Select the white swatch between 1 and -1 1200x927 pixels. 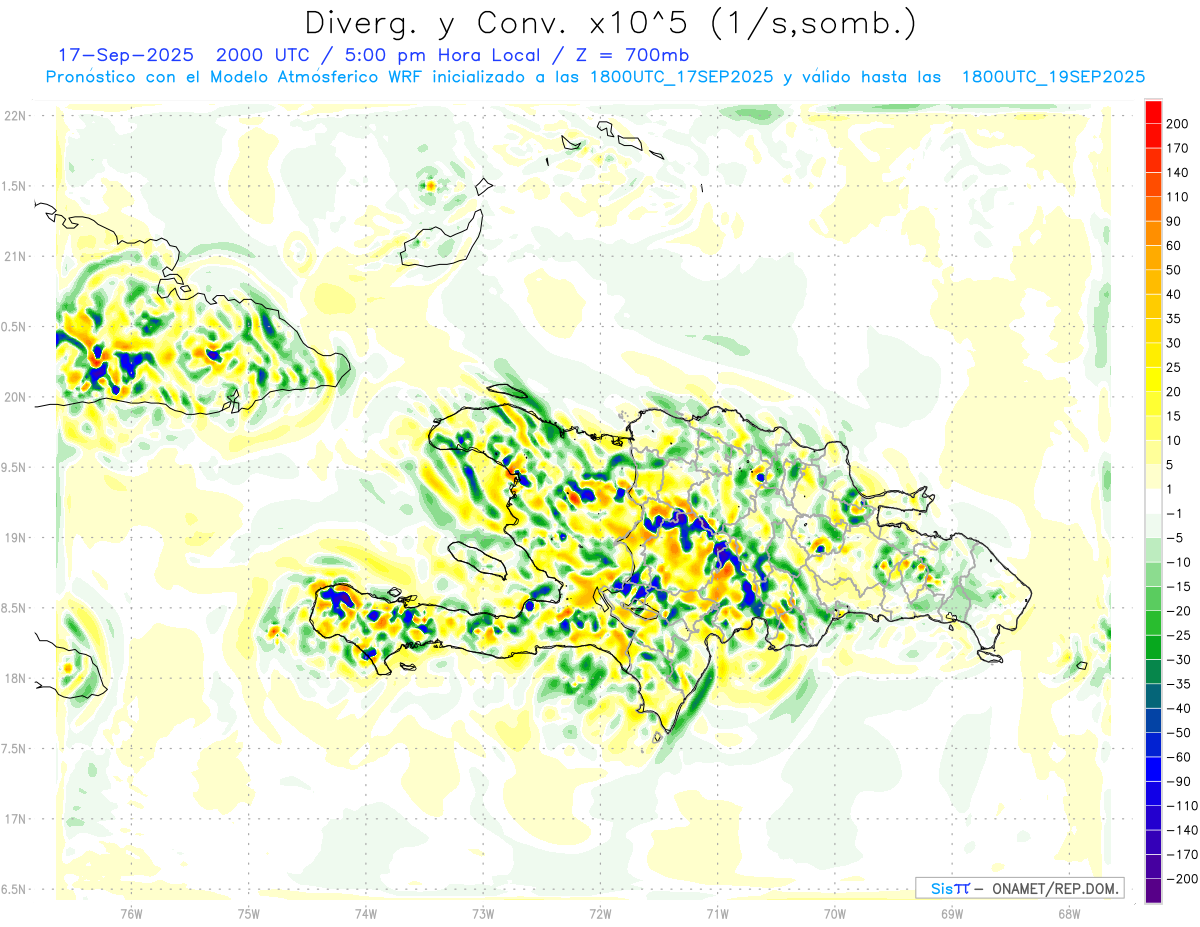[1153, 501]
